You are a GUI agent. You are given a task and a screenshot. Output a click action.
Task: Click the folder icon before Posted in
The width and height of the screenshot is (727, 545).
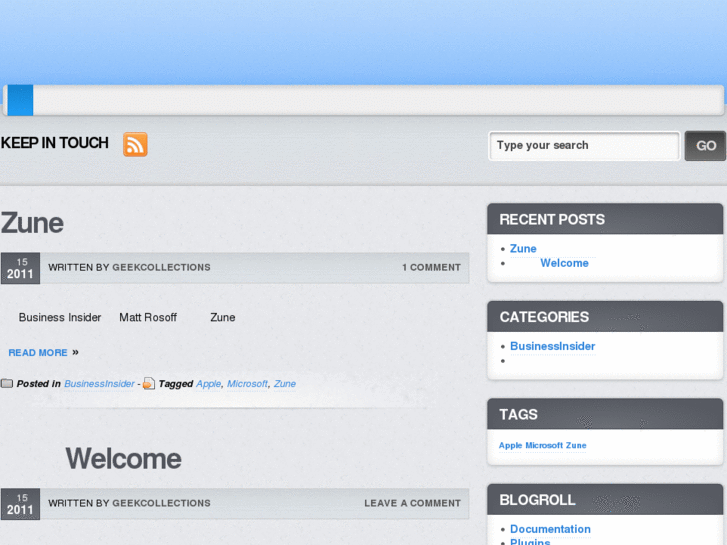[6, 384]
